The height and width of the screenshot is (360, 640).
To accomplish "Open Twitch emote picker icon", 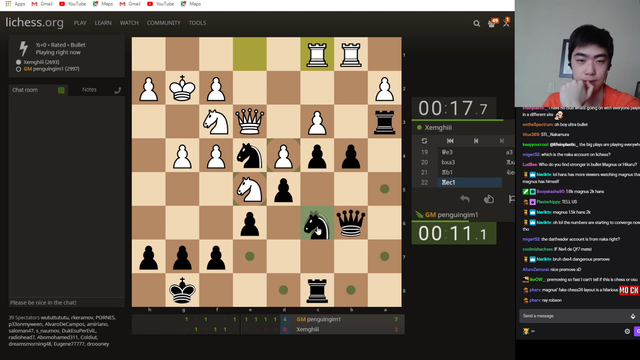I will [x=633, y=316].
